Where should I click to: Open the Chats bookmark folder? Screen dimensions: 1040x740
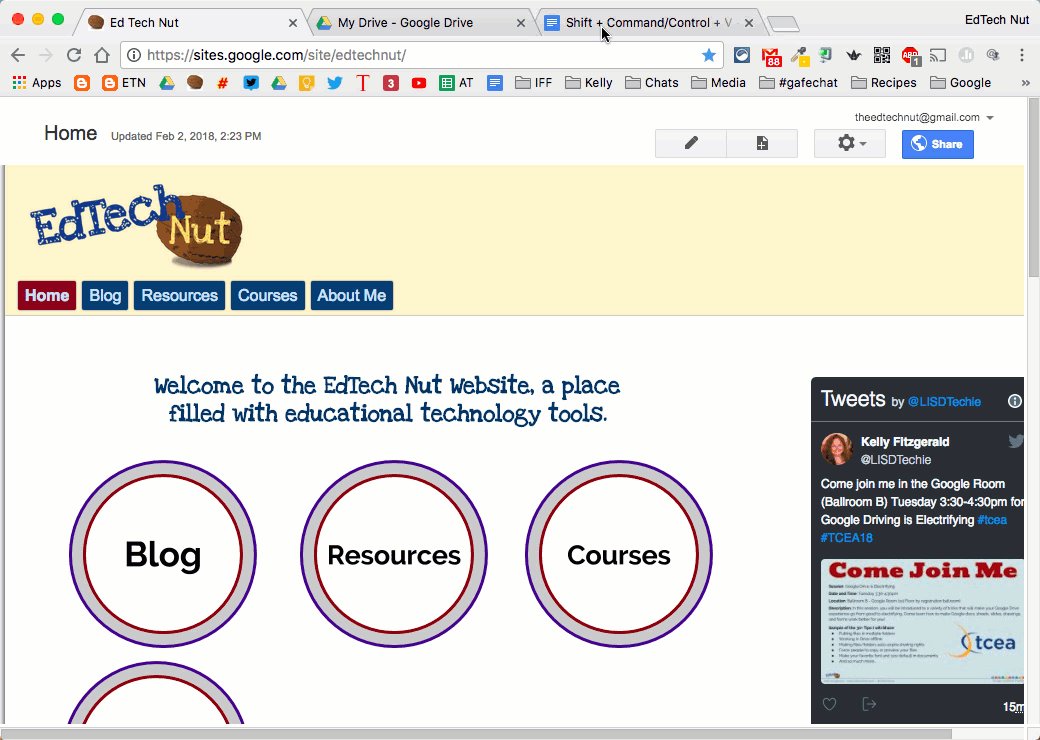click(652, 83)
